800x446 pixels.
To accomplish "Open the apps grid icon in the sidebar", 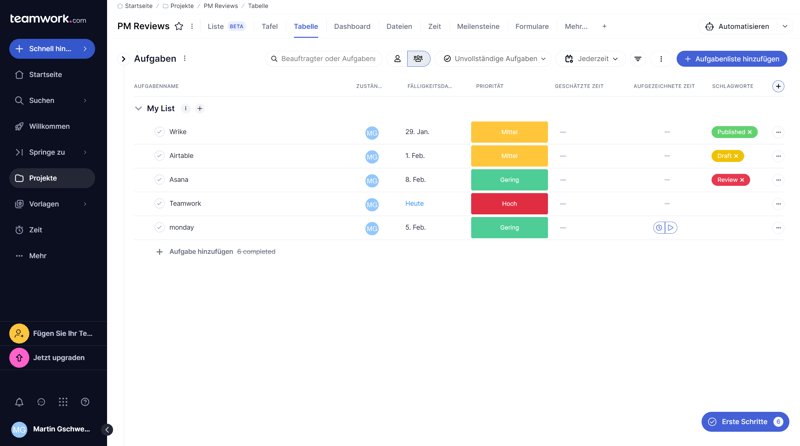I will 63,402.
